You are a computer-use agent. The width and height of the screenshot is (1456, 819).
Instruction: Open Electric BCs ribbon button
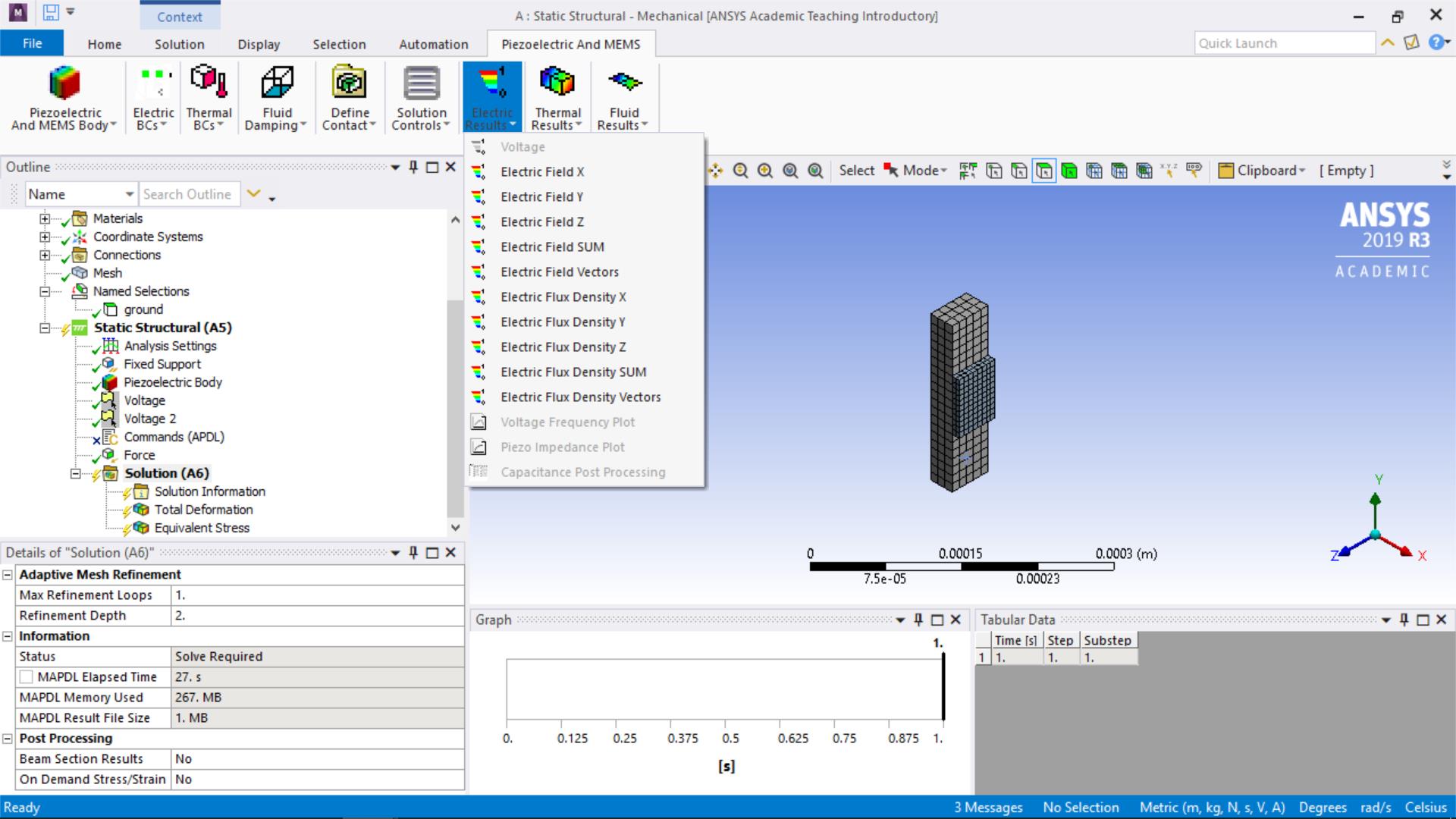point(153,99)
